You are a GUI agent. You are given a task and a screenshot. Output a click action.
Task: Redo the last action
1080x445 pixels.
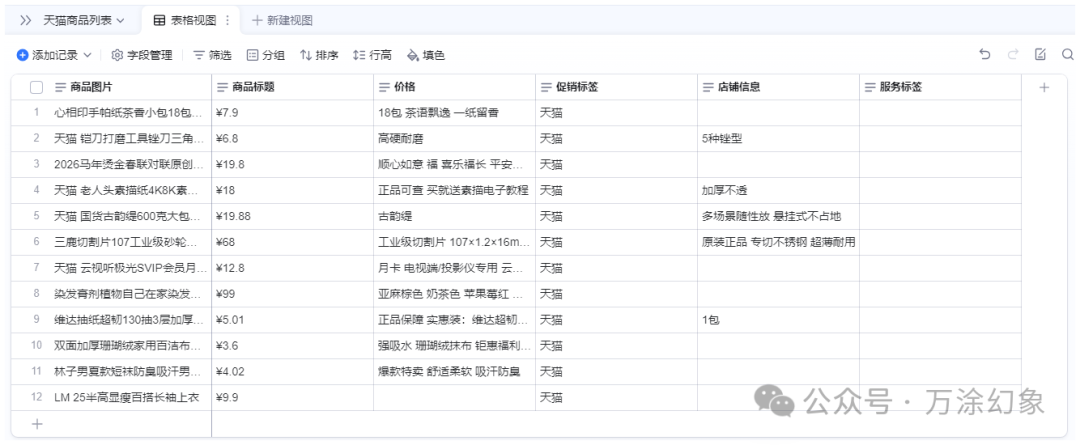point(1012,54)
